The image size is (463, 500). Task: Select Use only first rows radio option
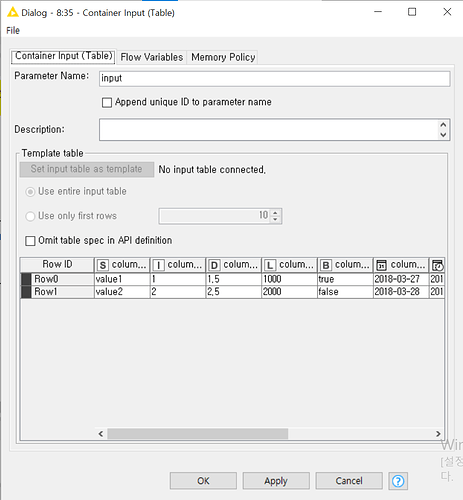(x=30, y=216)
